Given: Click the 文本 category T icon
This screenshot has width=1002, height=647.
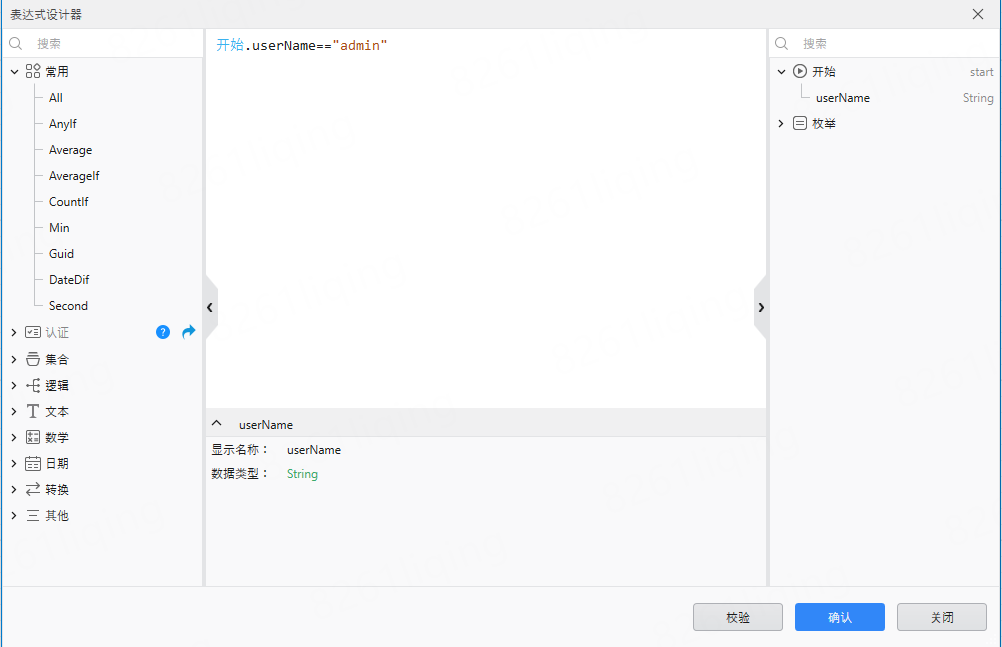Looking at the screenshot, I should (x=33, y=411).
